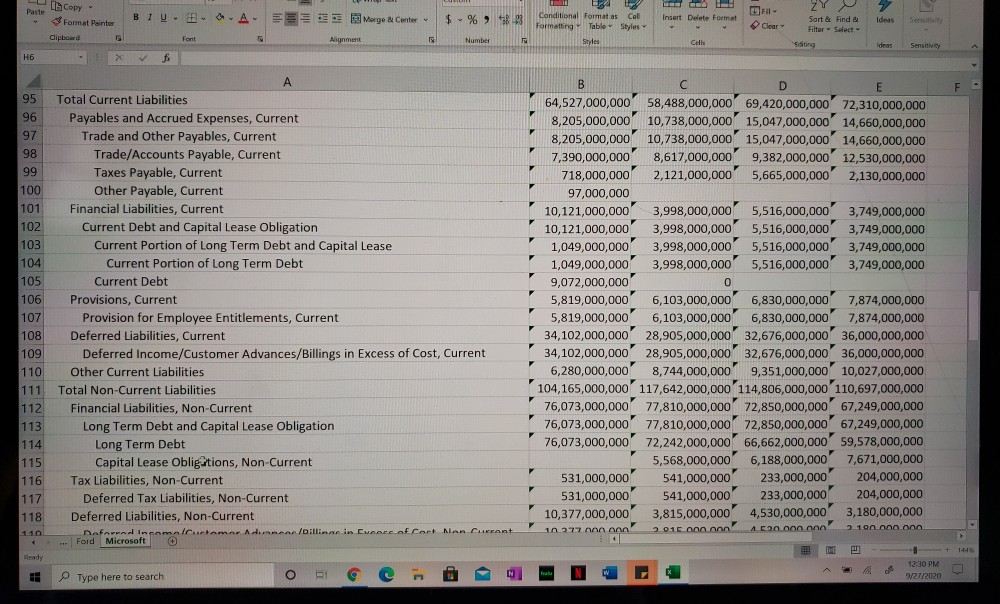The image size is (1000, 604).
Task: Switch to Page Break Preview
Action: point(855,550)
